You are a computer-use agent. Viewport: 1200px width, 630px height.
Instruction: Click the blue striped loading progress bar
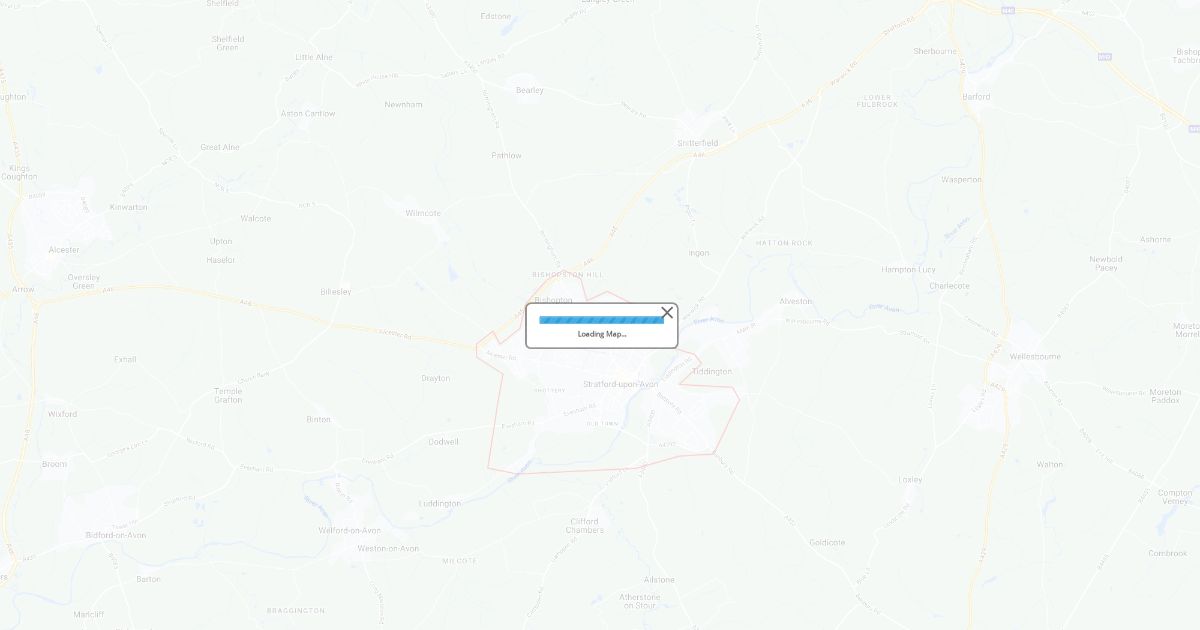(601, 320)
